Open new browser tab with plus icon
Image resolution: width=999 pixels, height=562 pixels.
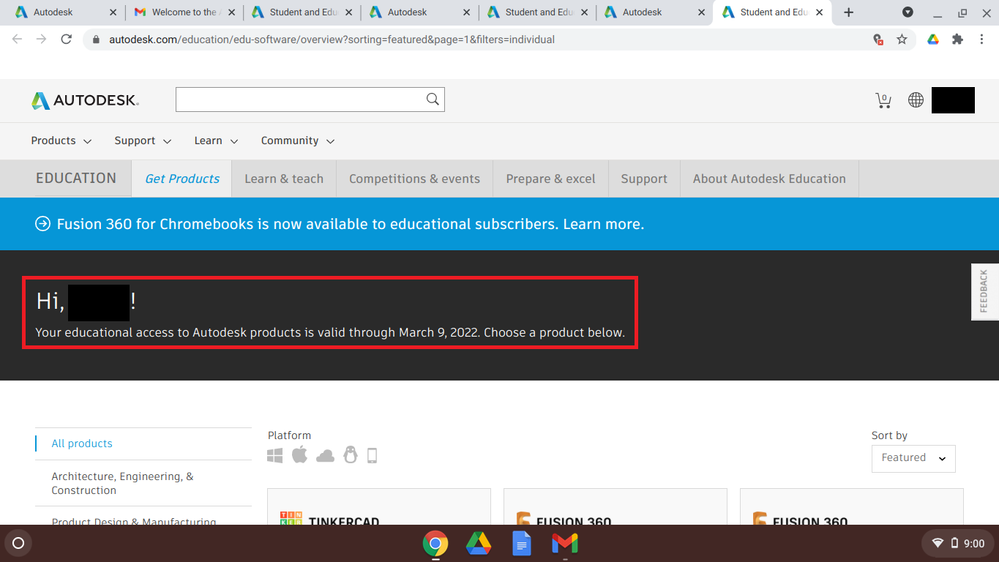tap(849, 12)
